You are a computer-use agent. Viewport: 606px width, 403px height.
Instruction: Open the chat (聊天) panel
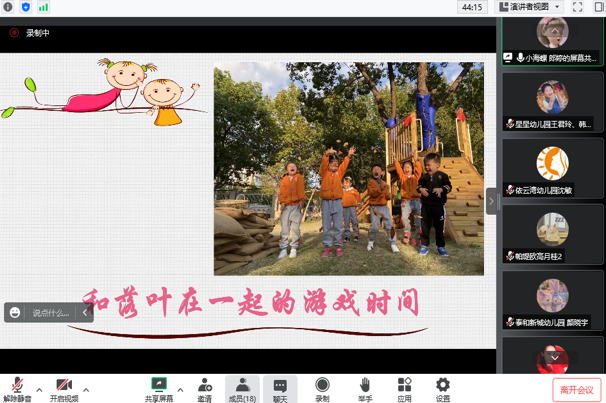pos(280,386)
